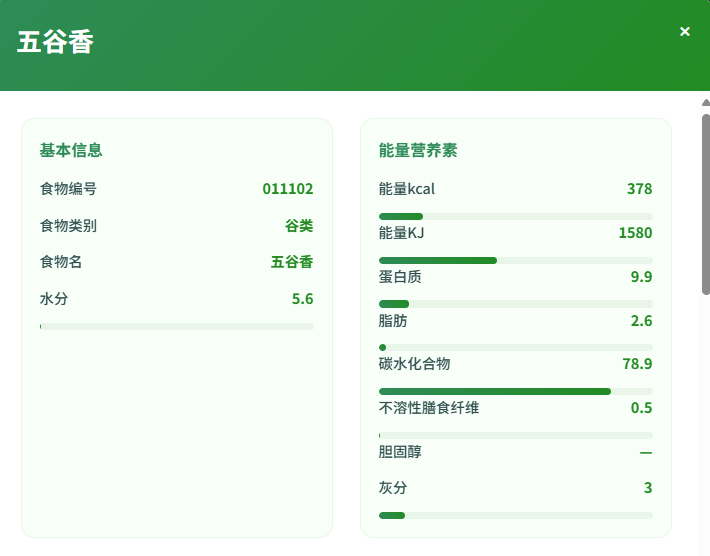
Task: Click the 能量kcal value 378
Action: pos(639,189)
